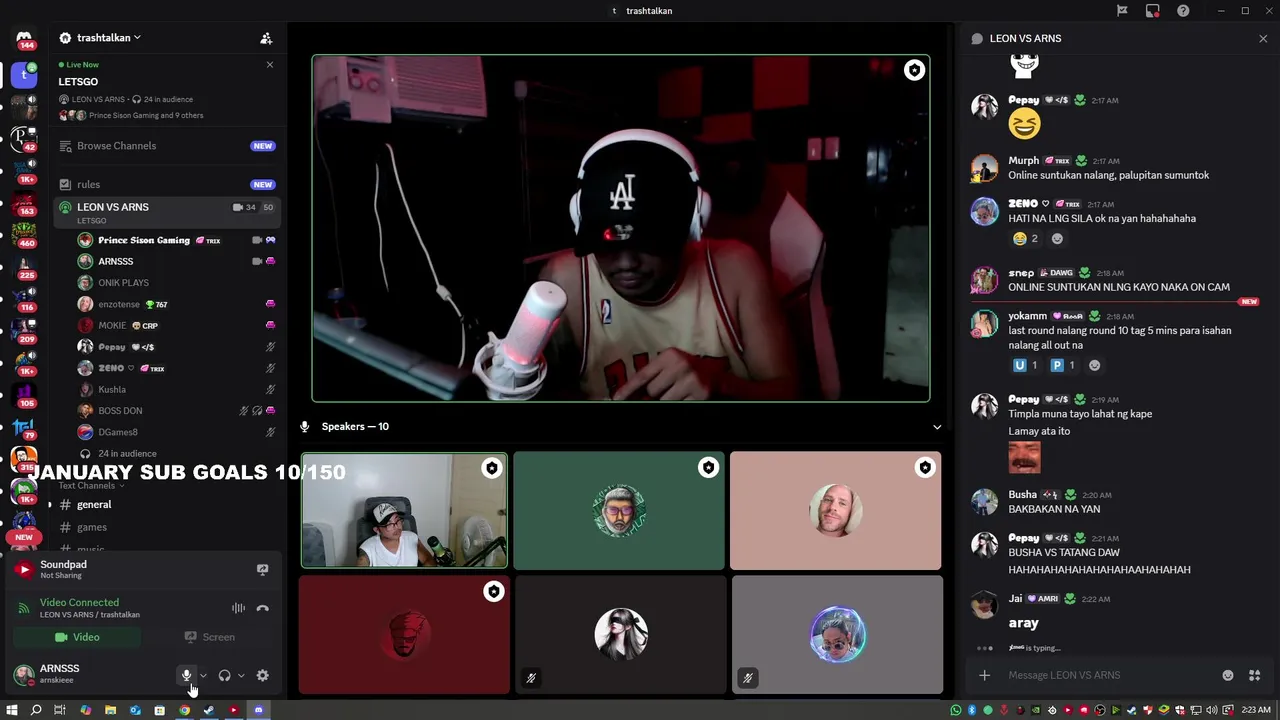Open Help question mark icon
Image resolution: width=1280 pixels, height=720 pixels.
click(1183, 11)
